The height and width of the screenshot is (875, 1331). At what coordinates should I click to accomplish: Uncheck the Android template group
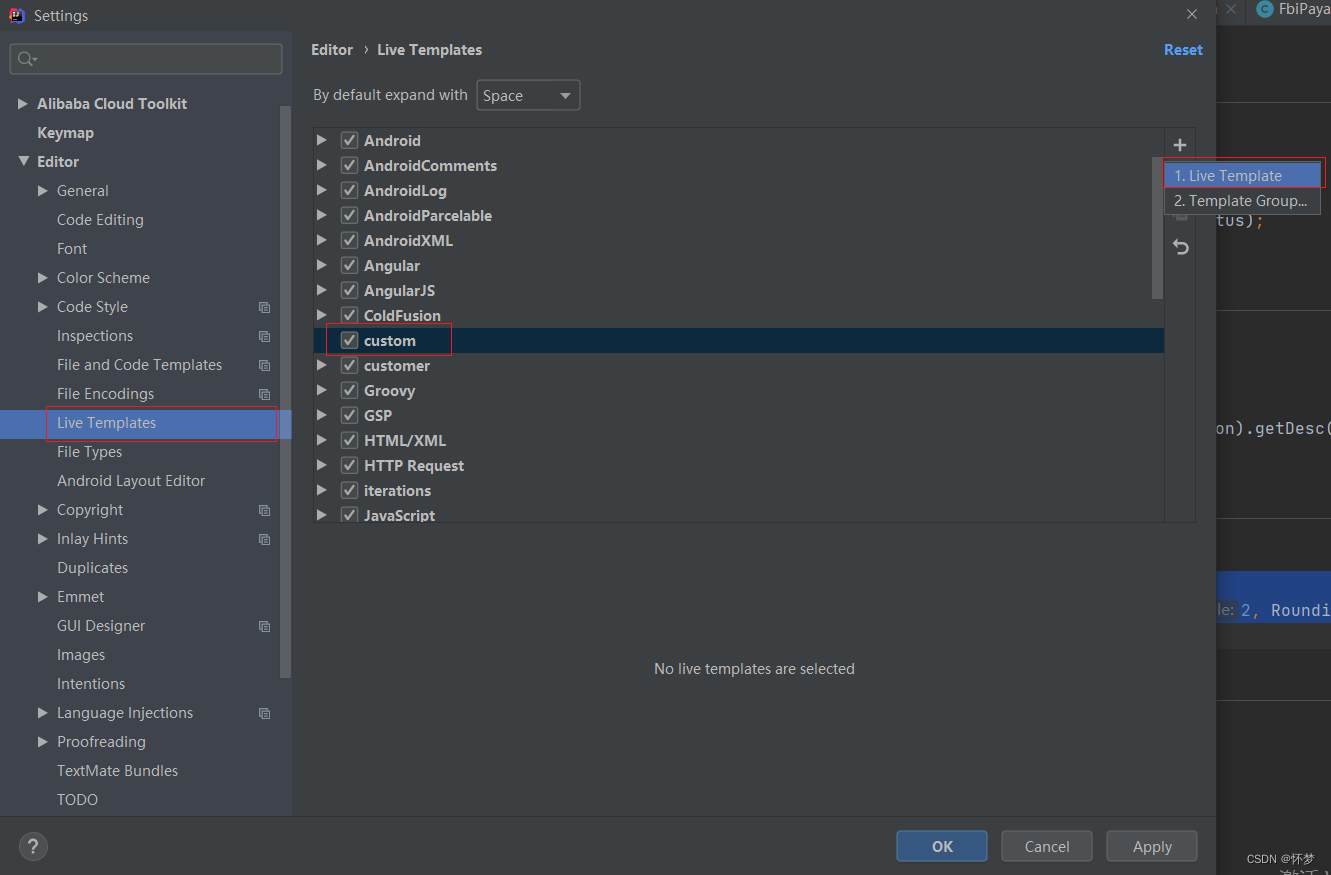click(x=349, y=140)
